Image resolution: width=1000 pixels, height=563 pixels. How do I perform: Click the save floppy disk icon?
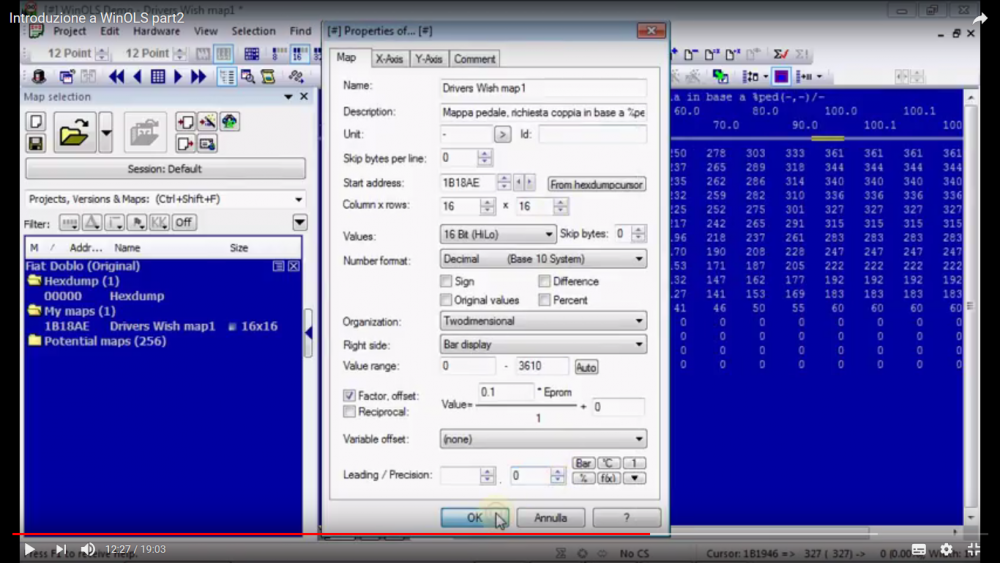[x=36, y=143]
